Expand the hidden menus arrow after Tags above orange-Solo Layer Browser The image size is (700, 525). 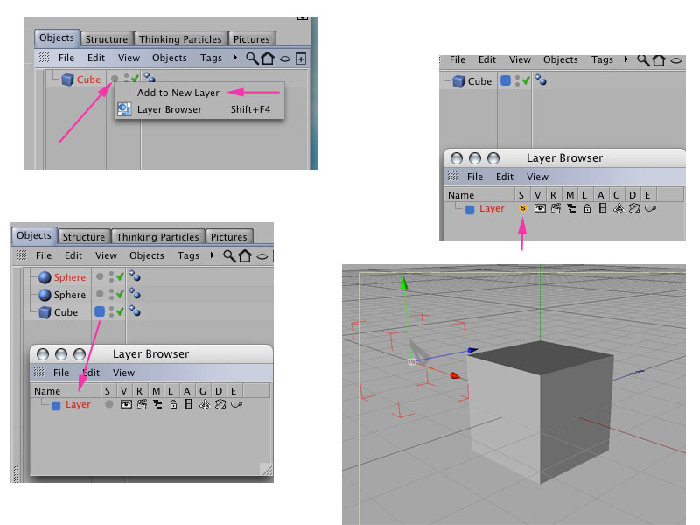(x=626, y=59)
